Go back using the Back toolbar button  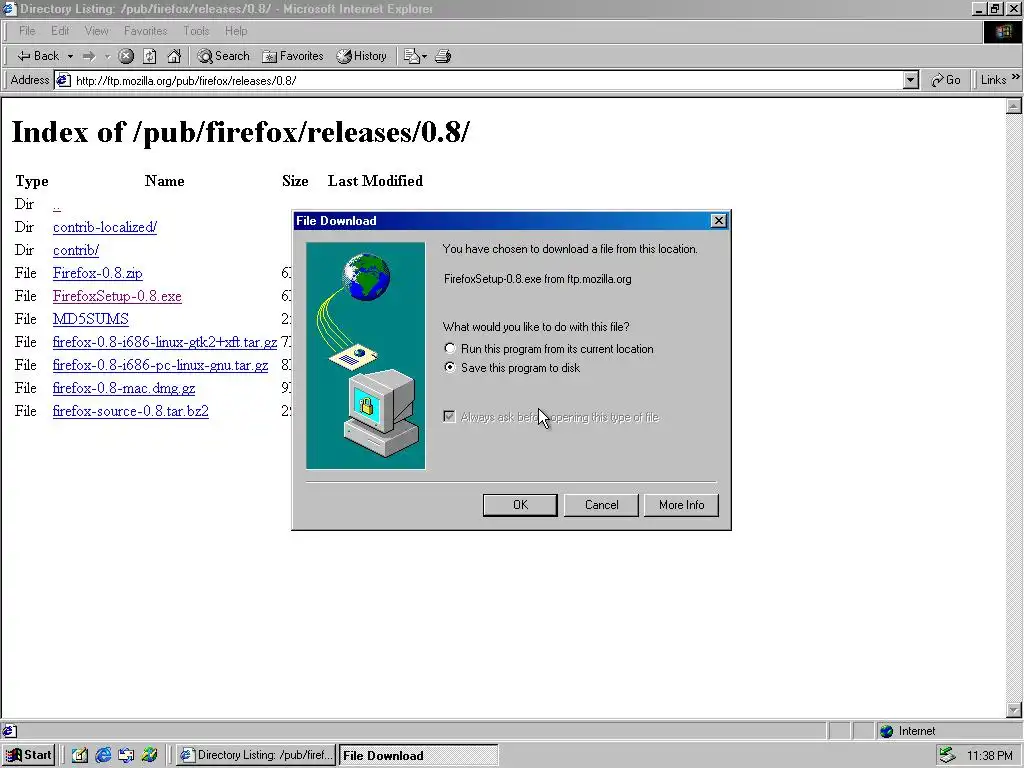[x=37, y=56]
